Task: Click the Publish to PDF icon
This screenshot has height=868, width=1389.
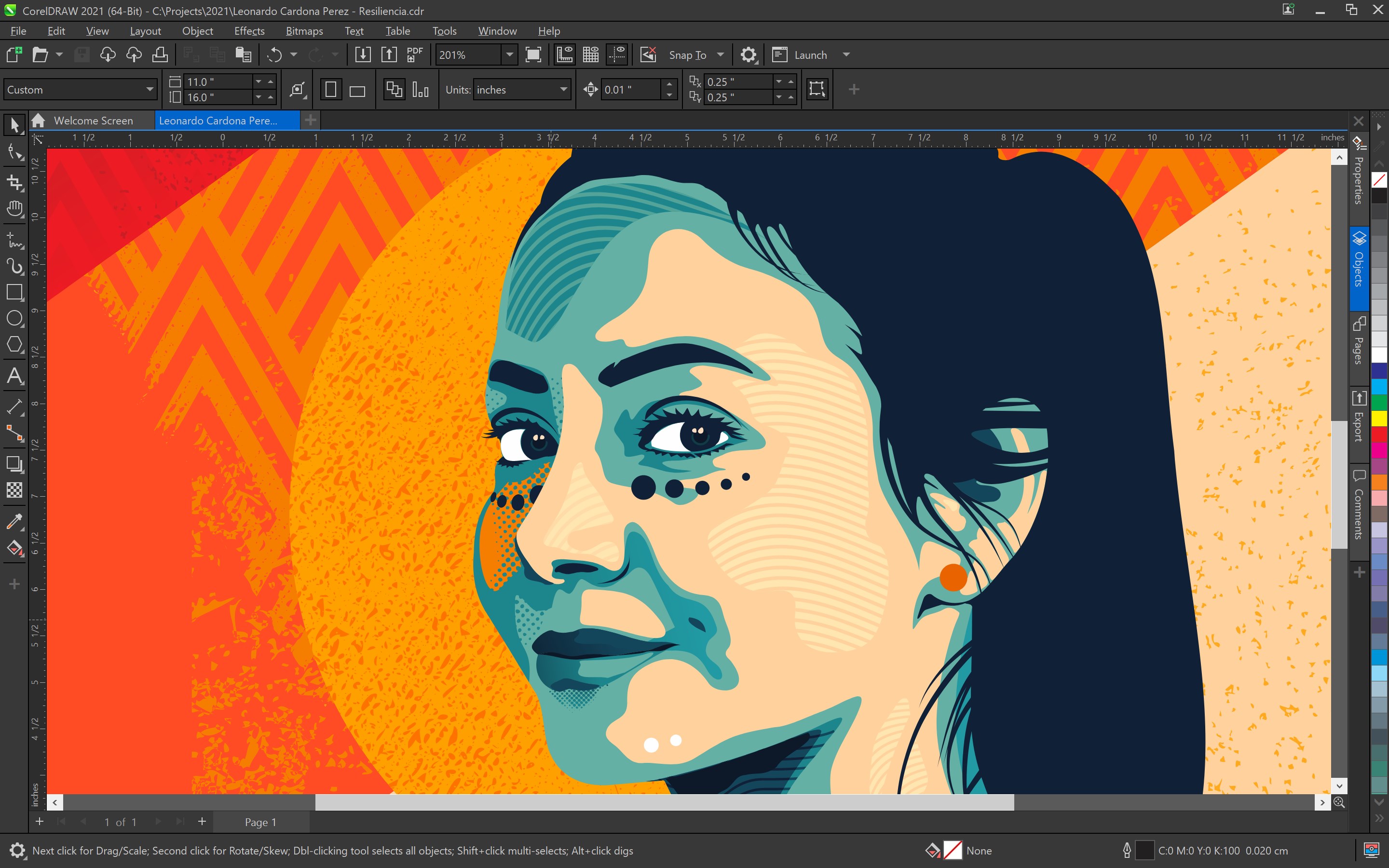Action: click(414, 54)
